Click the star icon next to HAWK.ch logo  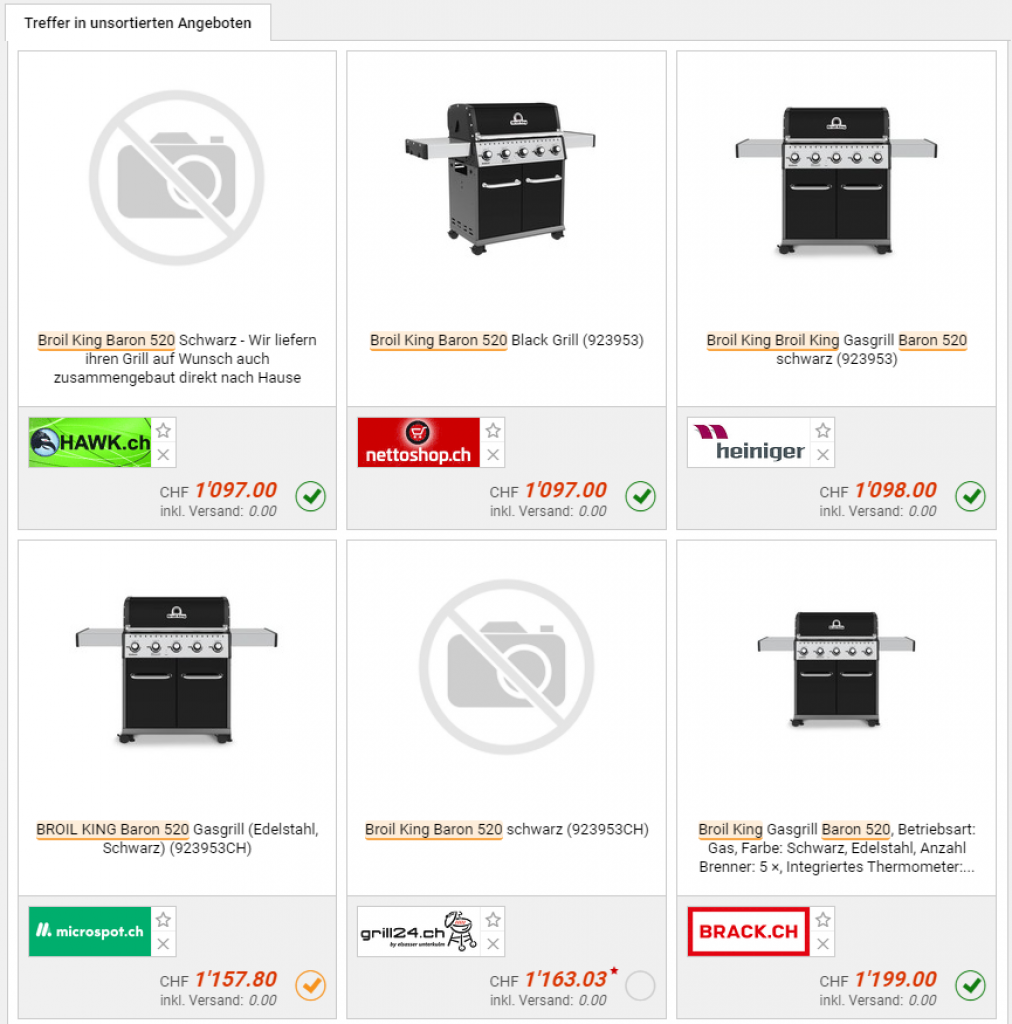click(163, 430)
